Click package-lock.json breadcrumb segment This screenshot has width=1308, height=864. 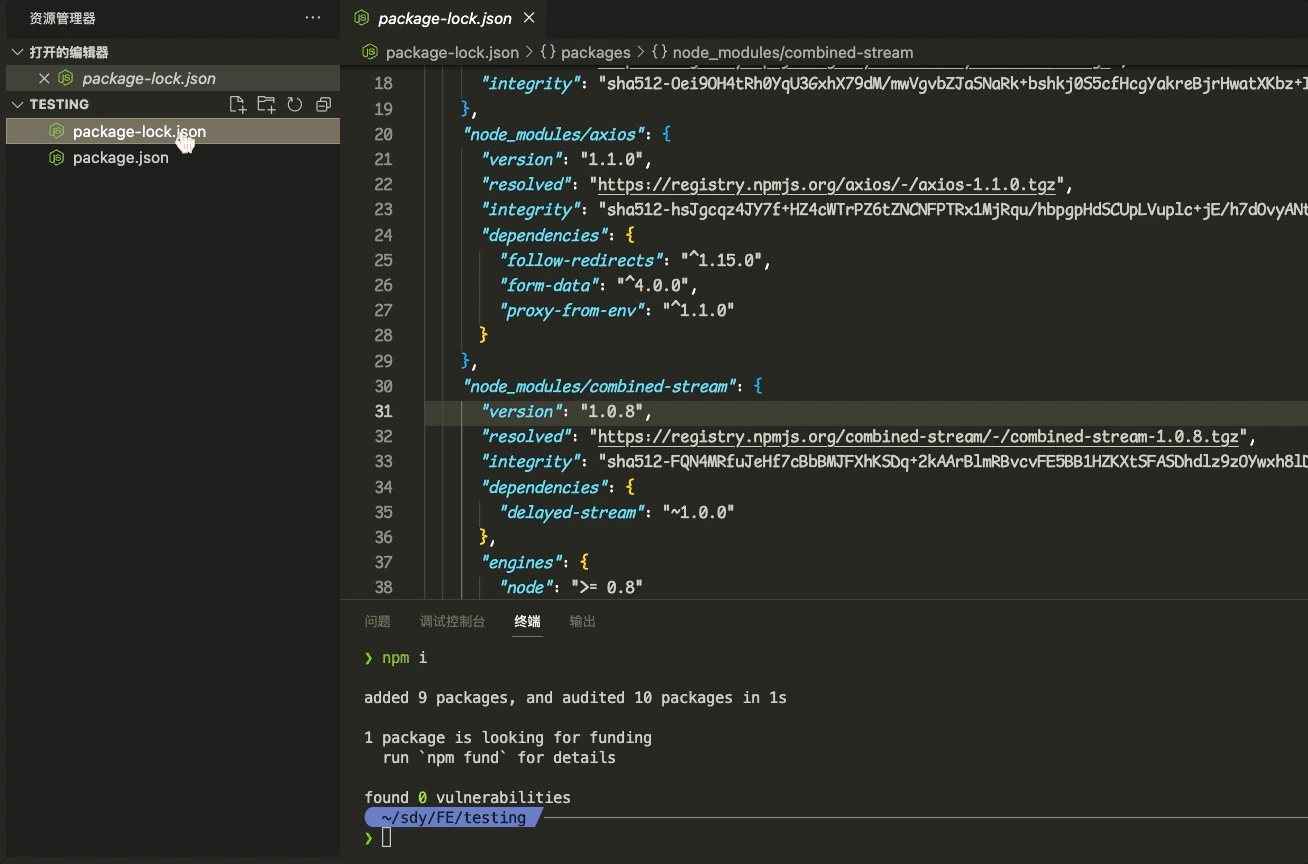[452, 52]
